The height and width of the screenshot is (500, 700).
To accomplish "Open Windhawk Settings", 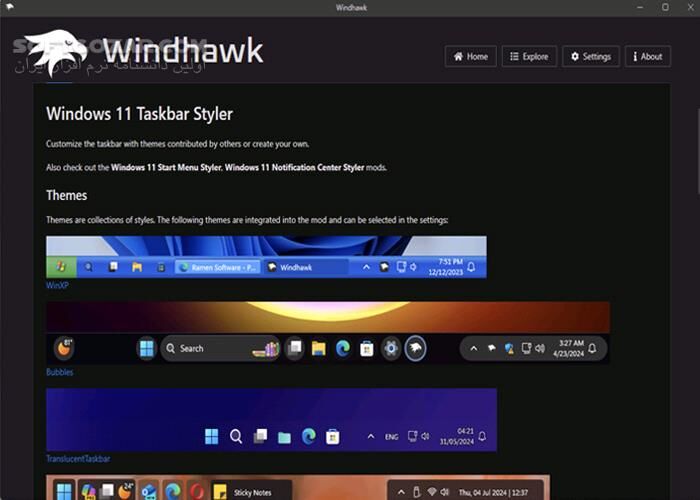I will [x=591, y=56].
